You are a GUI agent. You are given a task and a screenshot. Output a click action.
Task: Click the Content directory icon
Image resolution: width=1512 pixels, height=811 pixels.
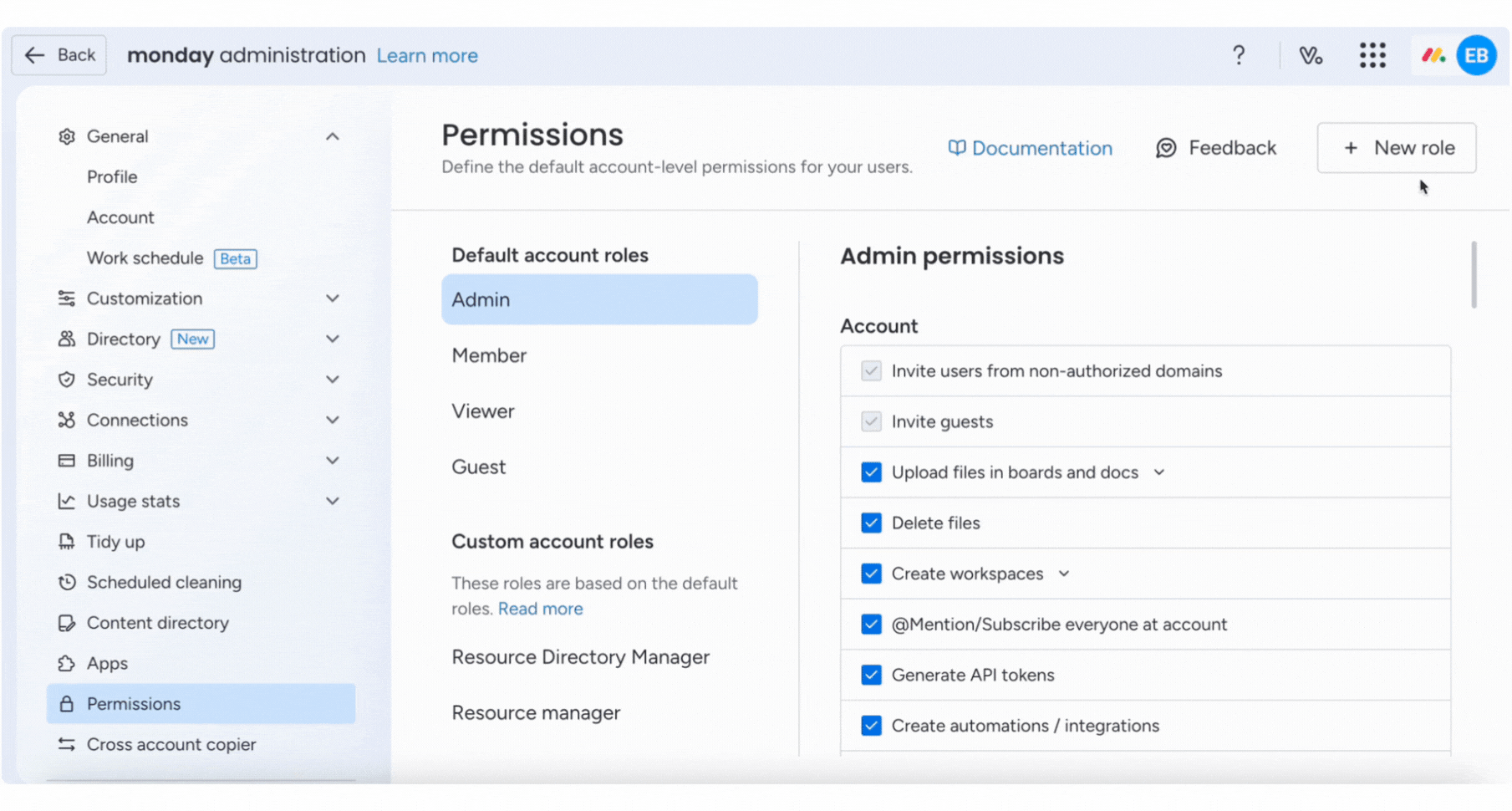click(67, 623)
